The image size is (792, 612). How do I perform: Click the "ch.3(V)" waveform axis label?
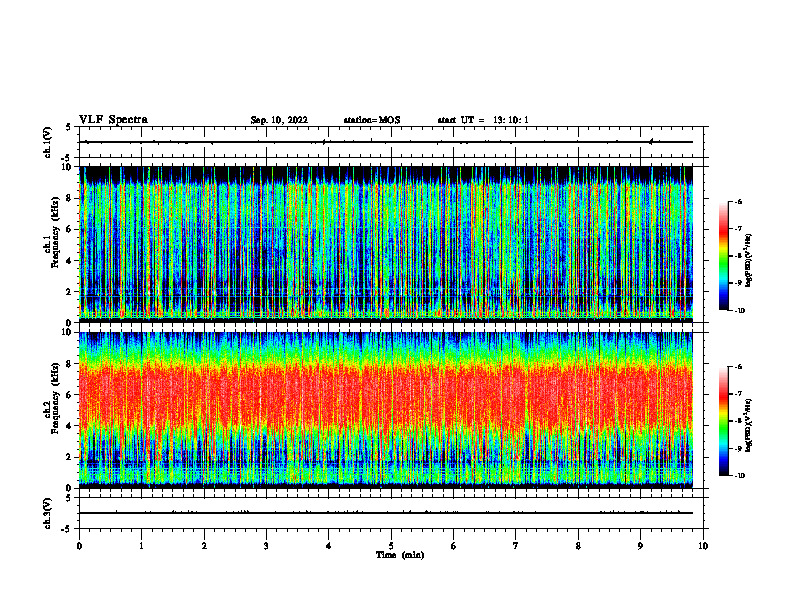point(48,513)
